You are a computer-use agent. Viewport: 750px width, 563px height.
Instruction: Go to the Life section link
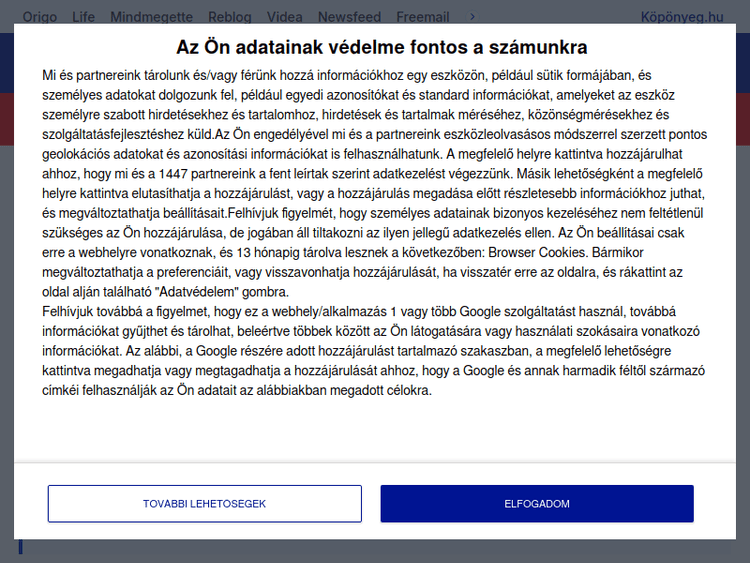click(x=84, y=17)
